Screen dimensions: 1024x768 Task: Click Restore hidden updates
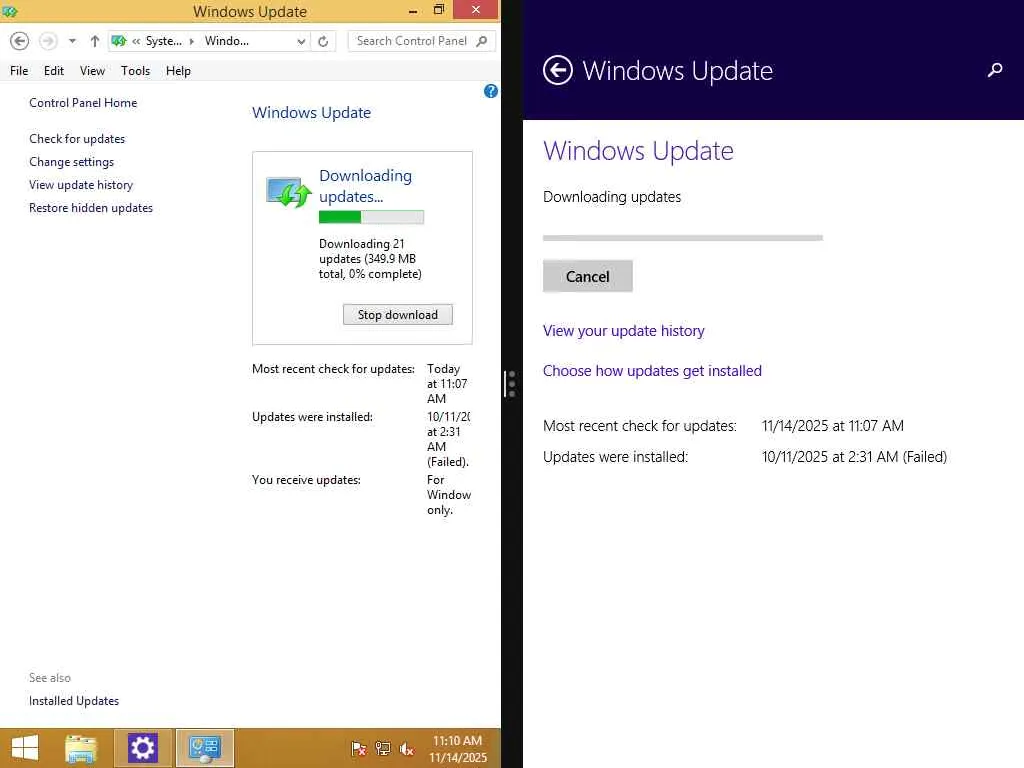point(91,208)
